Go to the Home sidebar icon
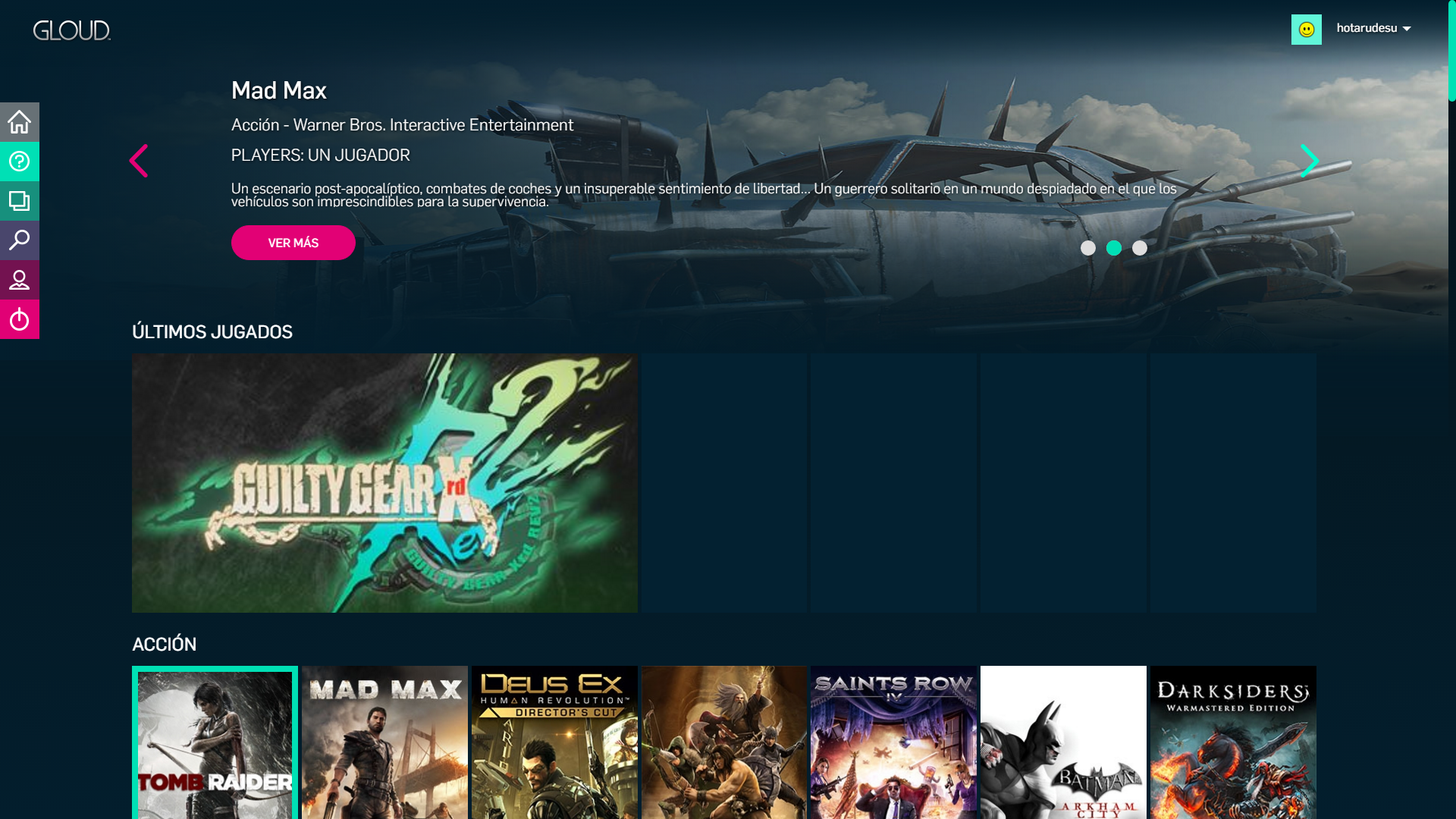 tap(20, 122)
